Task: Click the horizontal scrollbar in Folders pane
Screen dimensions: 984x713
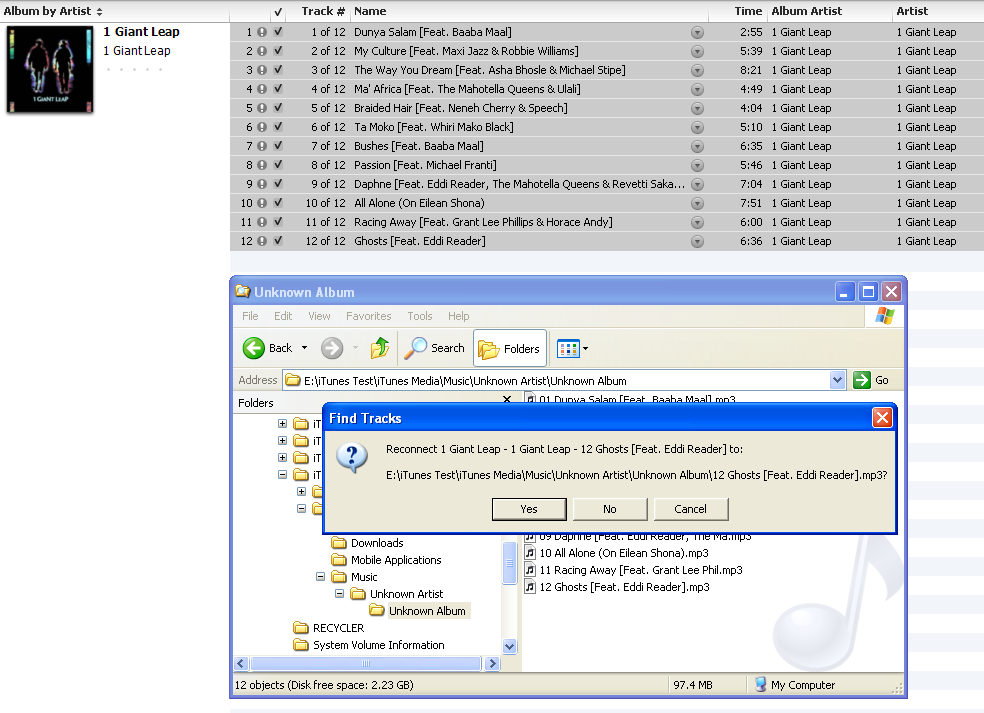Action: click(366, 663)
